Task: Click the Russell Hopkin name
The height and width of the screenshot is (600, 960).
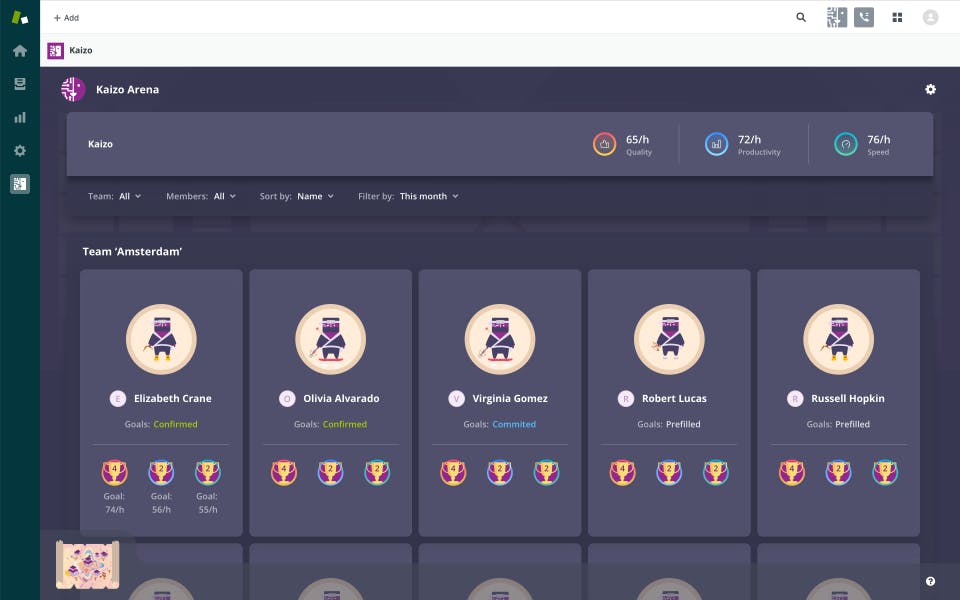Action: click(x=848, y=399)
